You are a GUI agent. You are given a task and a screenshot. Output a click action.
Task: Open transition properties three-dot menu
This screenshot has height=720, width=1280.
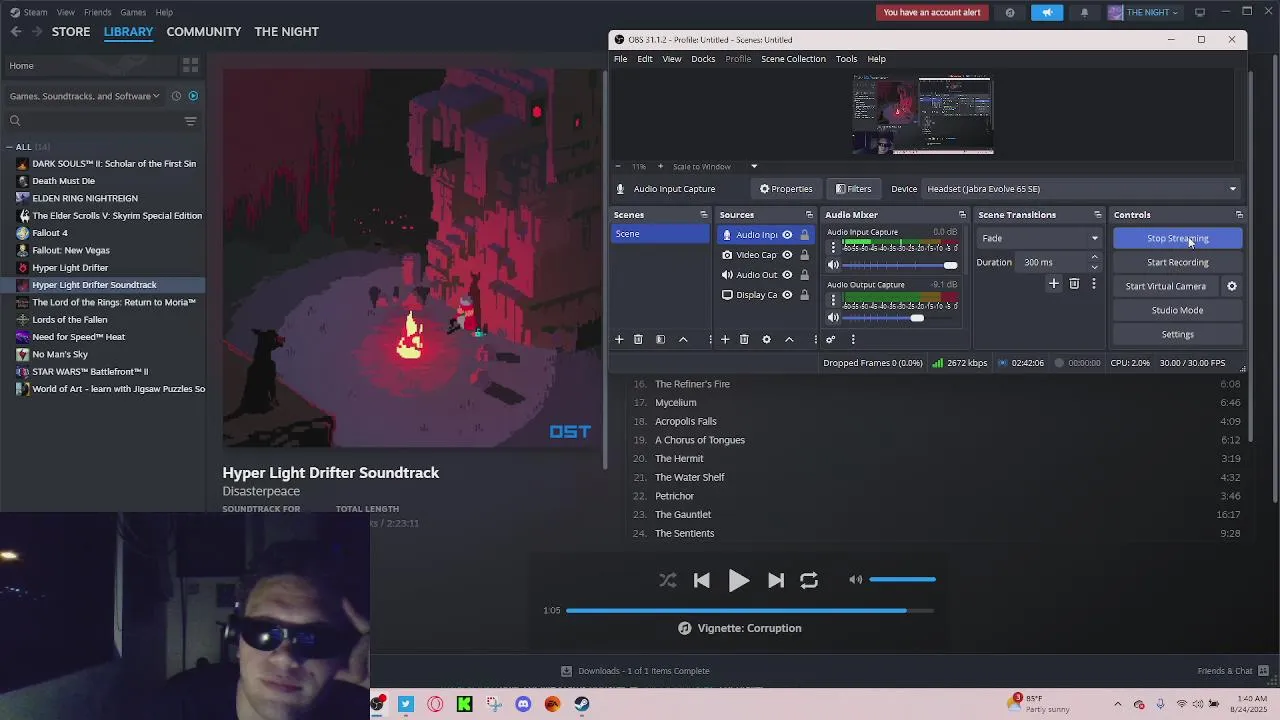1094,284
